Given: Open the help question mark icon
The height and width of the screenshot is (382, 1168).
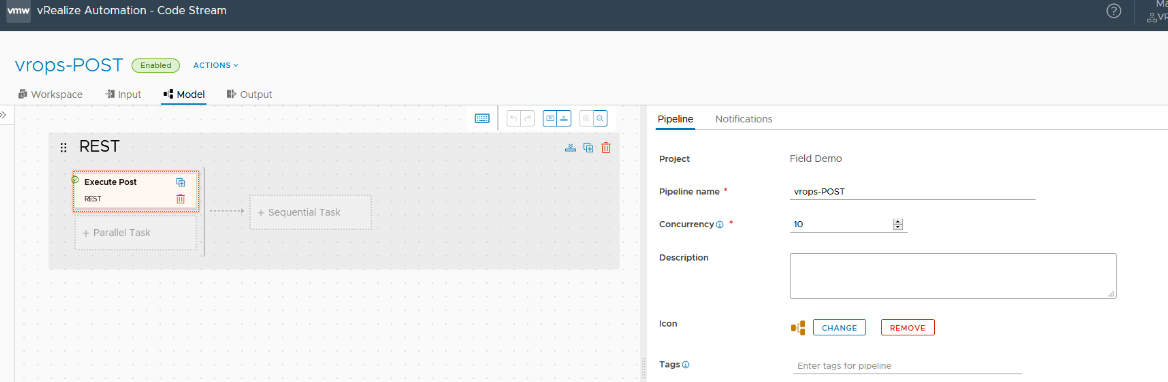Looking at the screenshot, I should pyautogui.click(x=1114, y=11).
